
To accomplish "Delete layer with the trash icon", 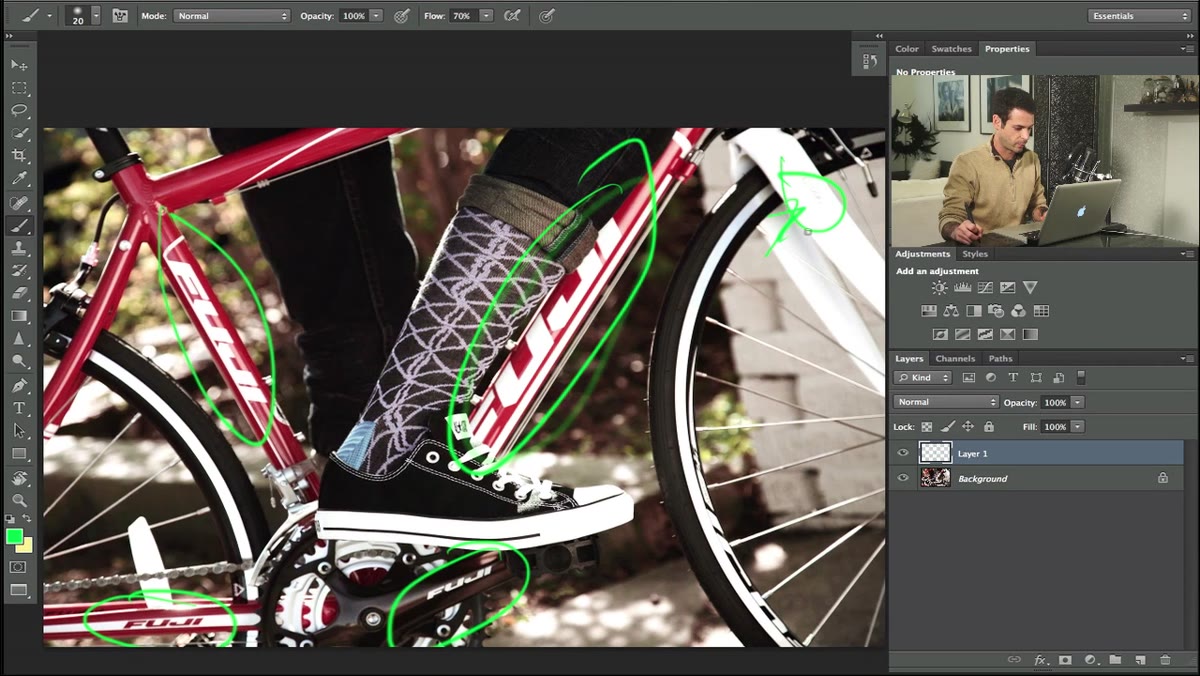I will click(x=1164, y=660).
